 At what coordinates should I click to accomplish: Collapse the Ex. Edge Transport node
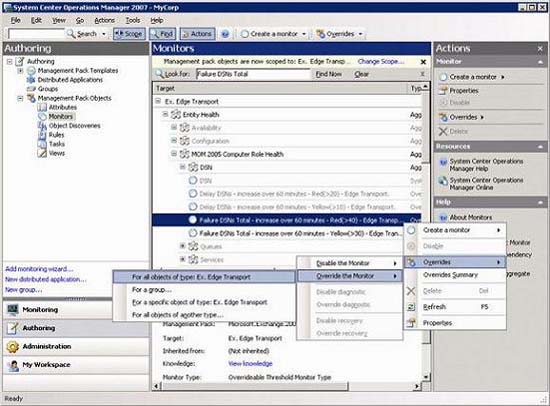[x=158, y=101]
